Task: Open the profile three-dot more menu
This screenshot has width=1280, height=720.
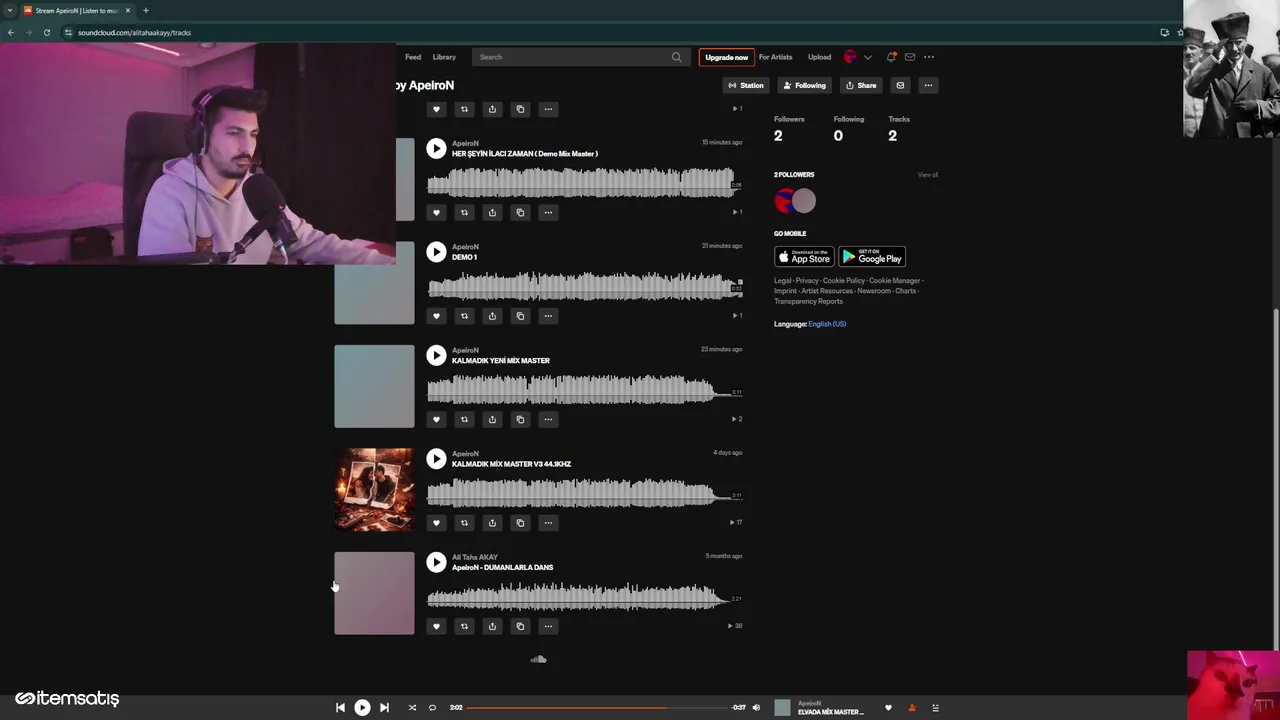Action: tap(928, 85)
